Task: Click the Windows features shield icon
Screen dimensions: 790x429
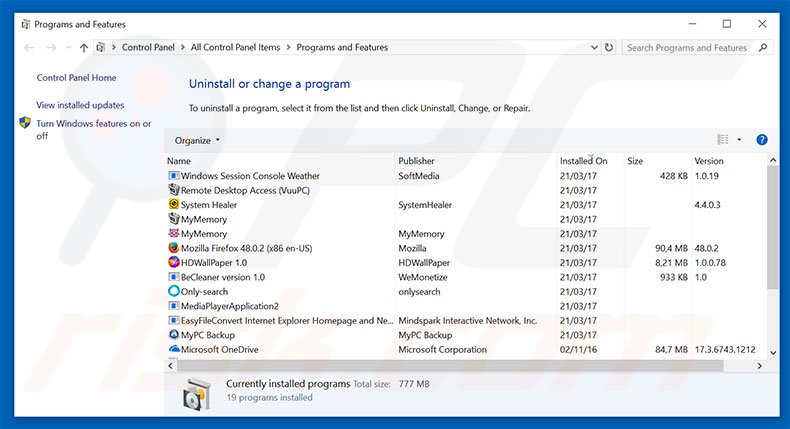Action: click(x=25, y=123)
